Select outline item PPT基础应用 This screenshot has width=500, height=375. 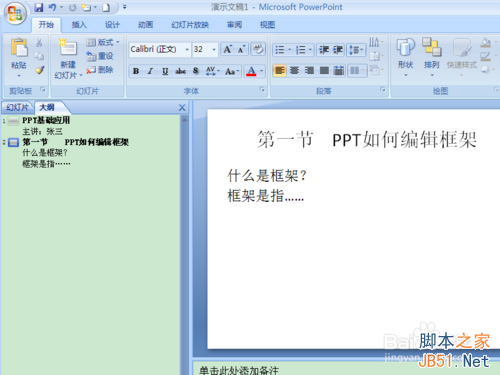coord(46,120)
